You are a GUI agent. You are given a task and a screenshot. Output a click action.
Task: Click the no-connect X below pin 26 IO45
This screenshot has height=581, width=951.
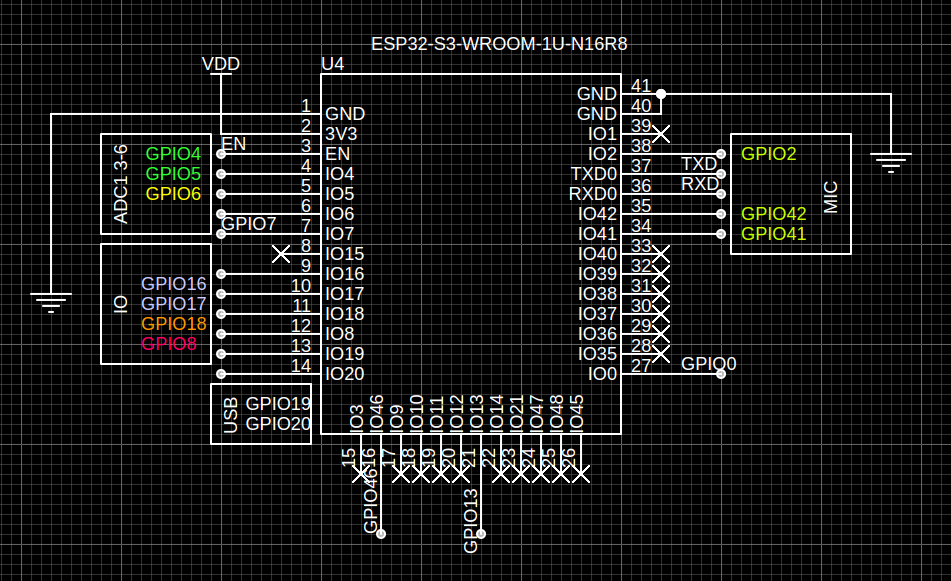coord(581,474)
